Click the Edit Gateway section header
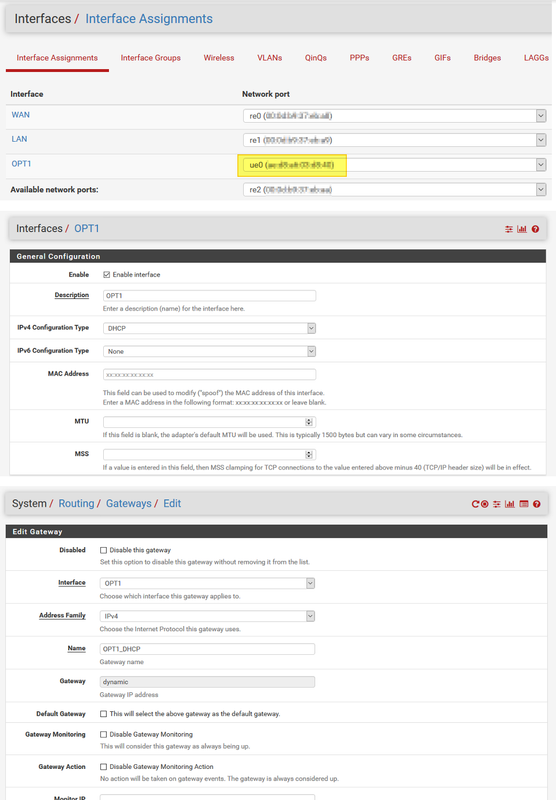Viewport: 556px width, 800px height. [x=276, y=532]
